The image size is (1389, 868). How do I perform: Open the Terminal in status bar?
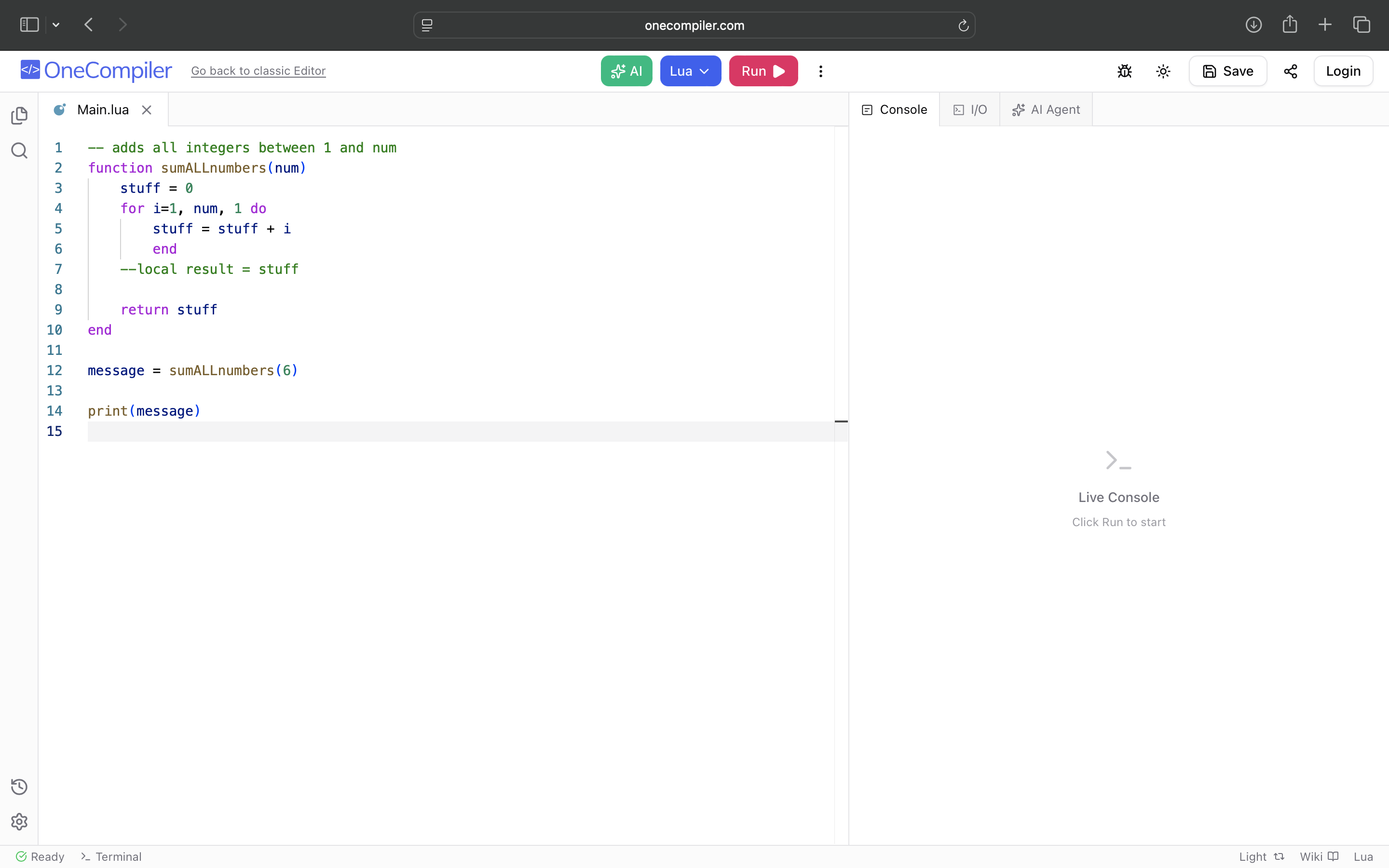[x=111, y=856]
